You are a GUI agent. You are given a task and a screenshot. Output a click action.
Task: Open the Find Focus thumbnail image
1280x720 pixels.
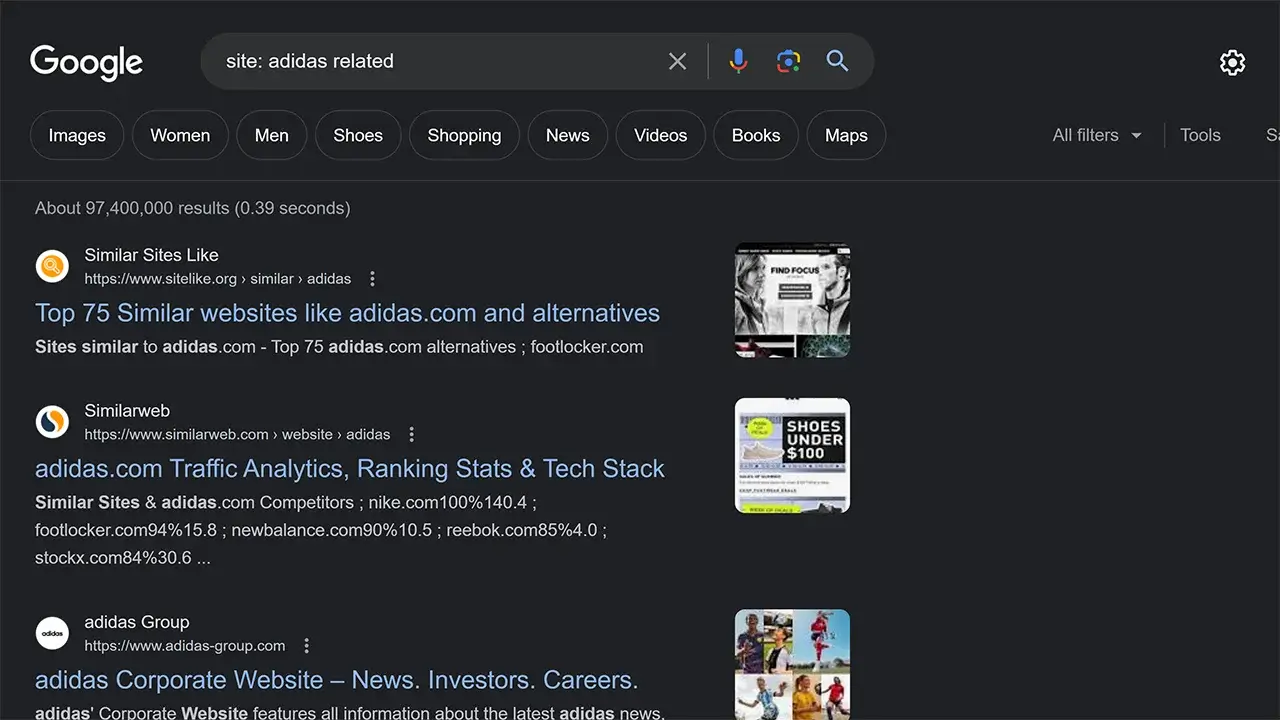click(792, 300)
